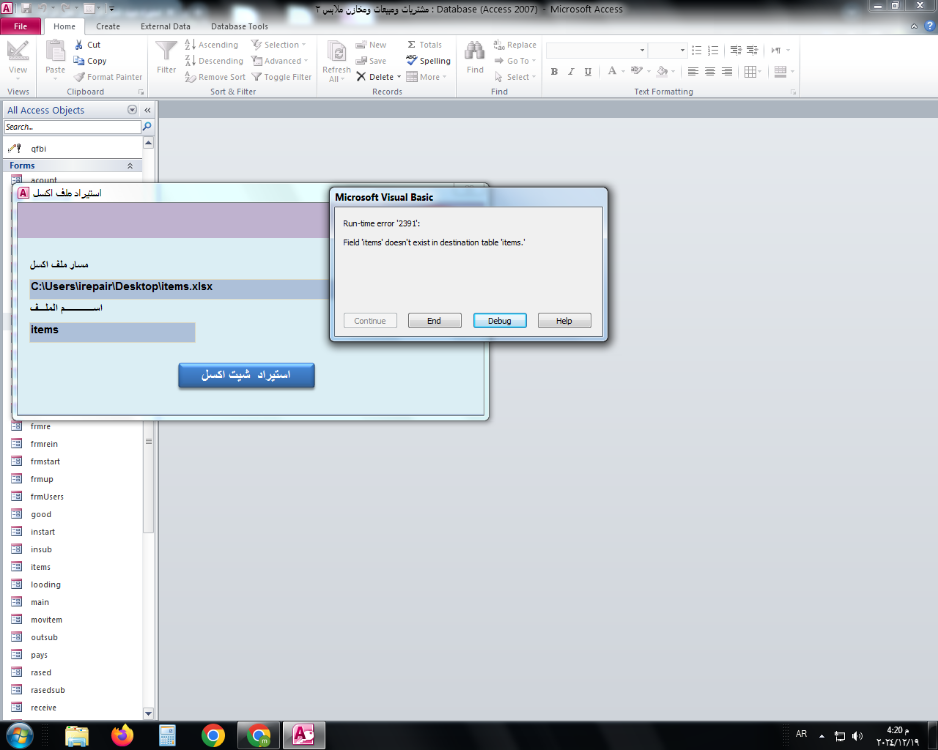Center text in Text Formatting
The width and height of the screenshot is (938, 750).
(709, 72)
